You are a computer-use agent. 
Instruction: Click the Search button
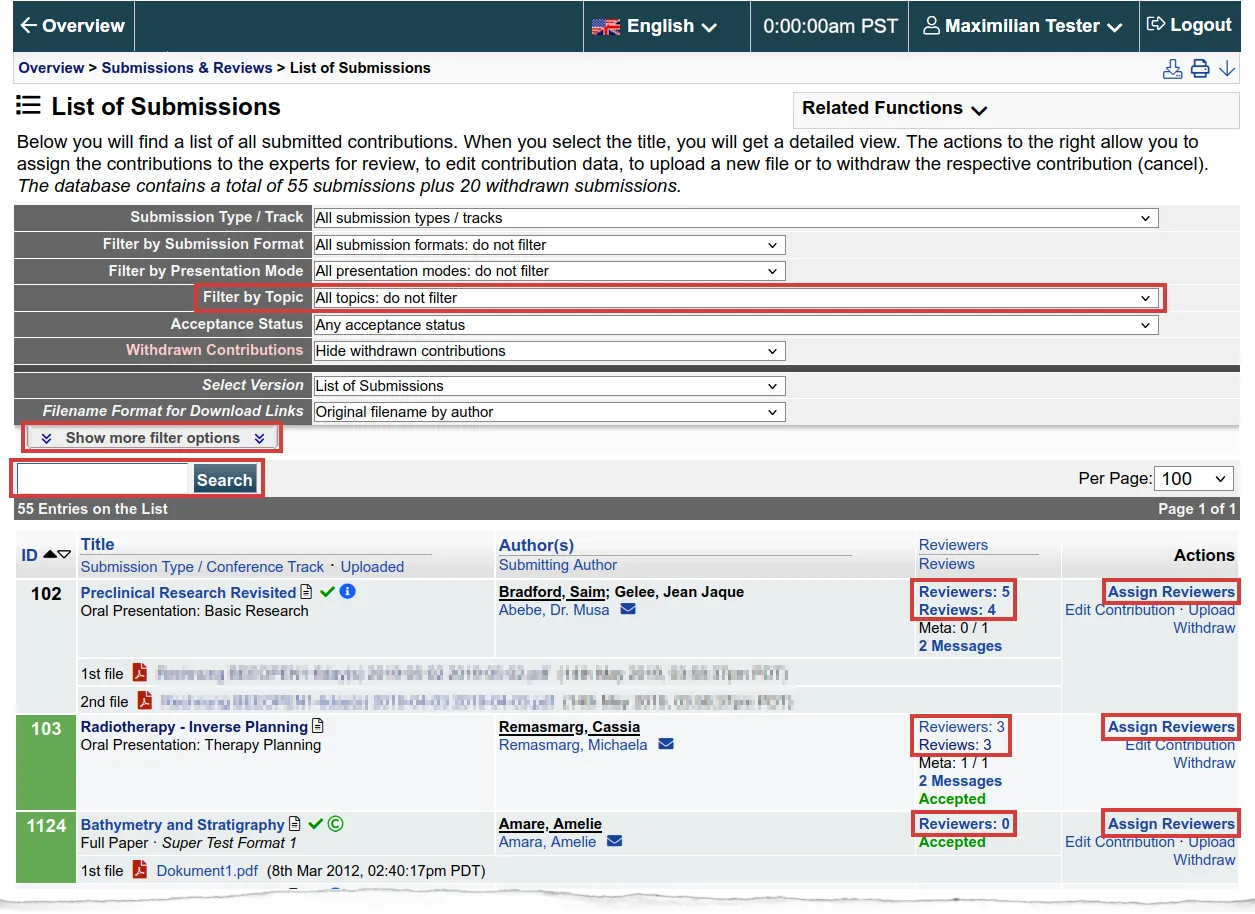[x=224, y=480]
